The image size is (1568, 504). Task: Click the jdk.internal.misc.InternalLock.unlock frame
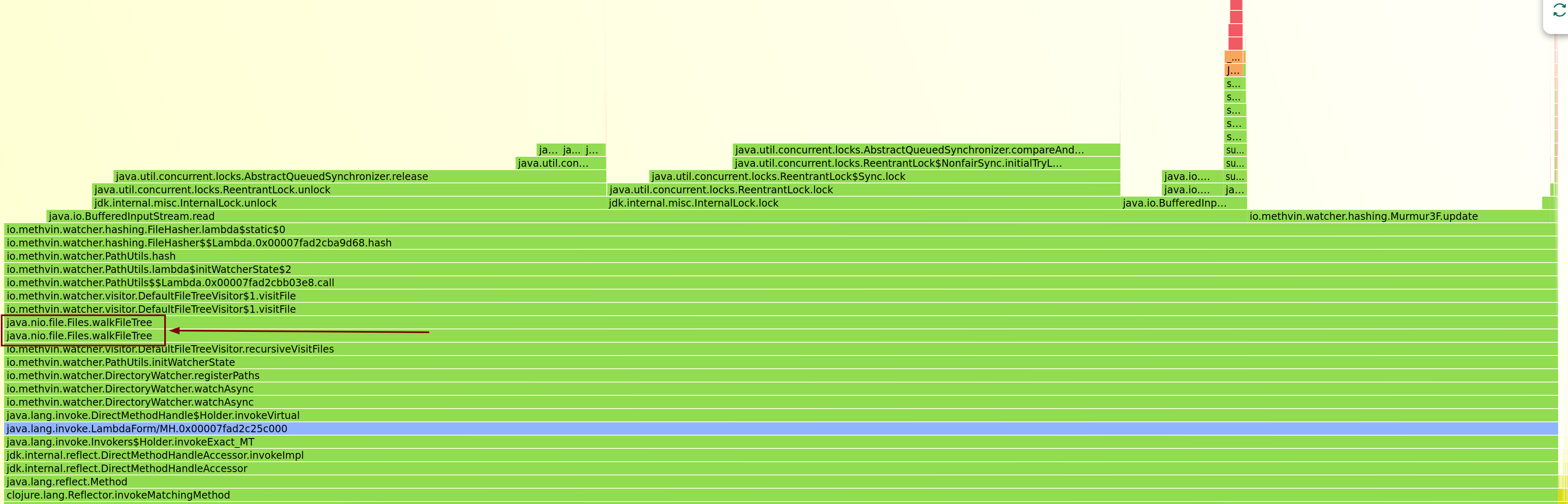tap(182, 203)
